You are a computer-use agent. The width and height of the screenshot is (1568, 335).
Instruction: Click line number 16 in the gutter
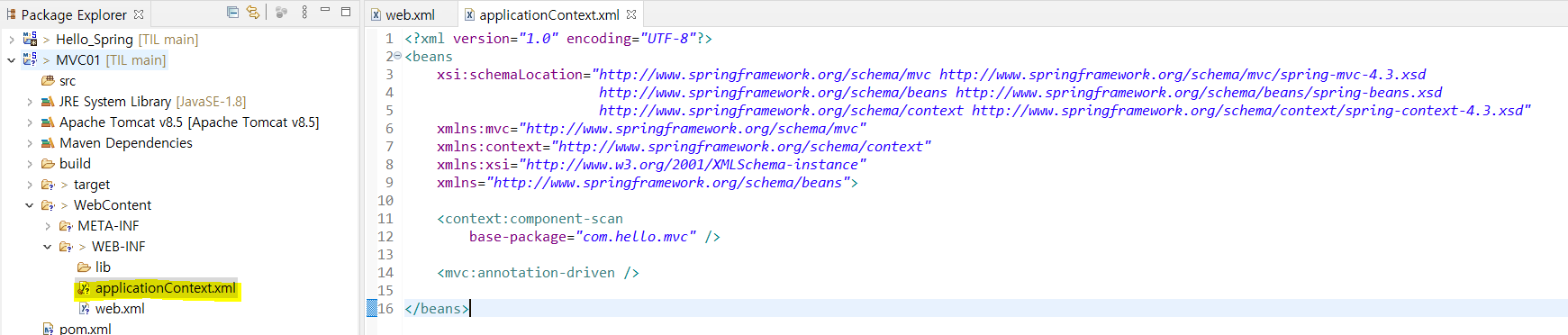pos(385,309)
